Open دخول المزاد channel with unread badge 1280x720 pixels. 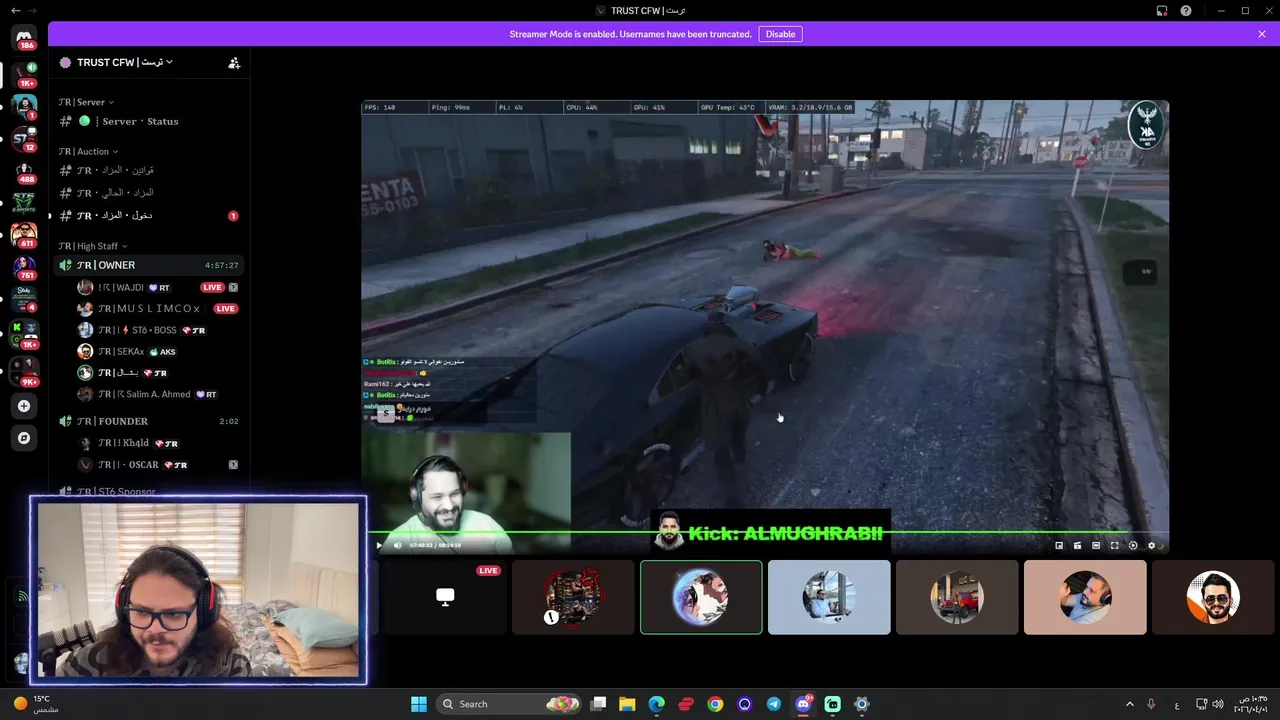149,215
